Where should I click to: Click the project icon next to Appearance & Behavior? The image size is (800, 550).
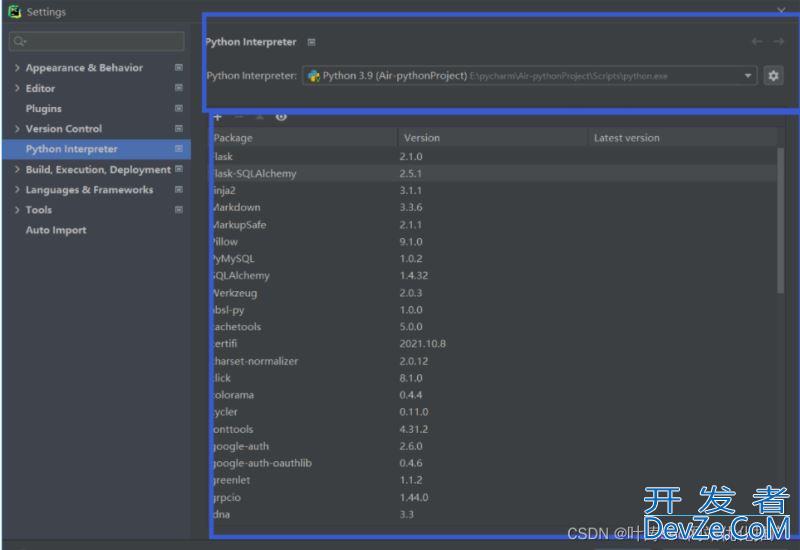[x=179, y=67]
